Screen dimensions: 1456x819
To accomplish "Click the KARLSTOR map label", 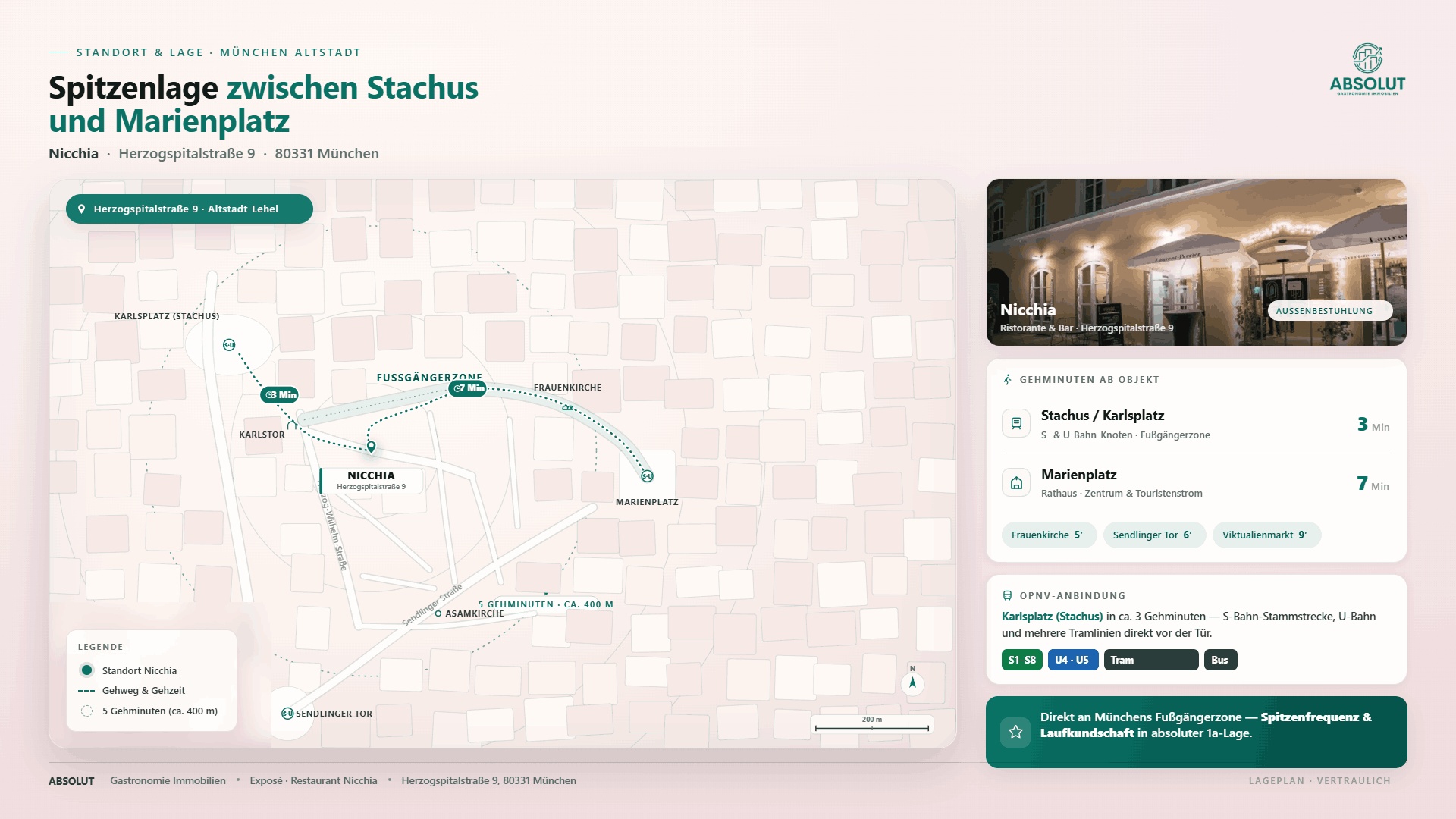I will [x=262, y=435].
